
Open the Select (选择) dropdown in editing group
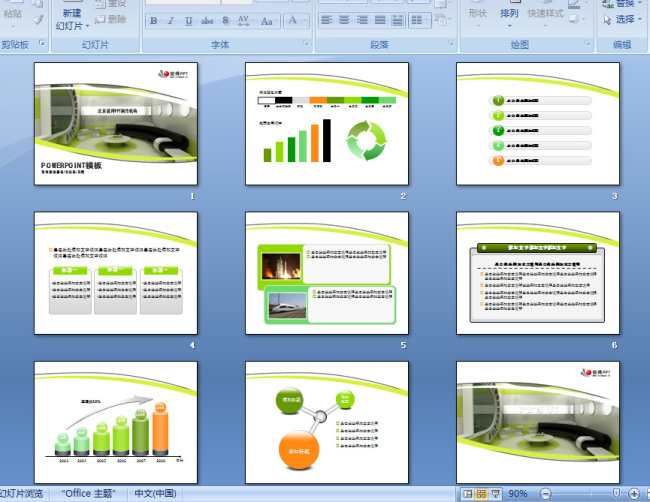[x=625, y=19]
